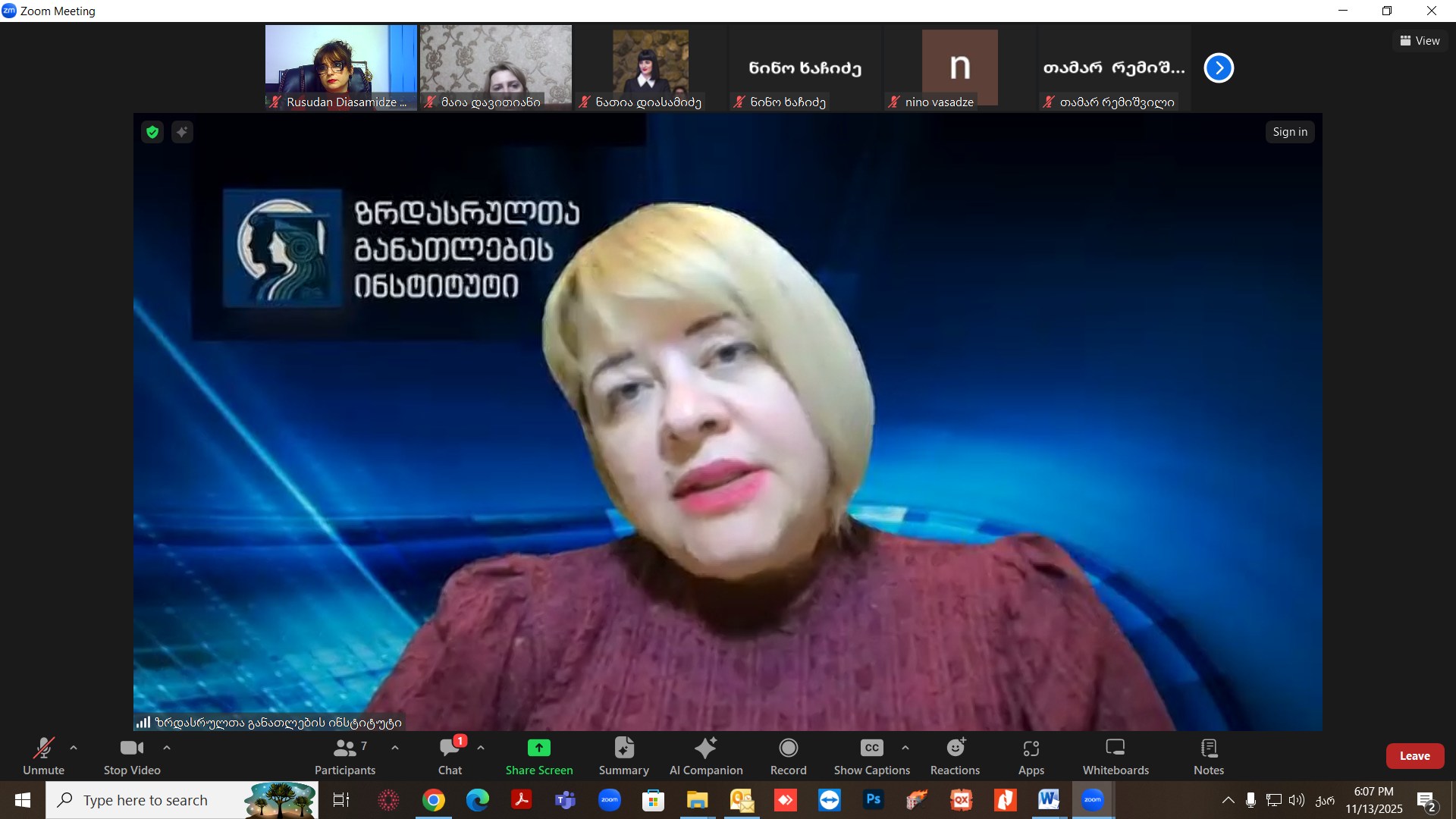Open the Apps panel
The image size is (1456, 819).
(1031, 756)
